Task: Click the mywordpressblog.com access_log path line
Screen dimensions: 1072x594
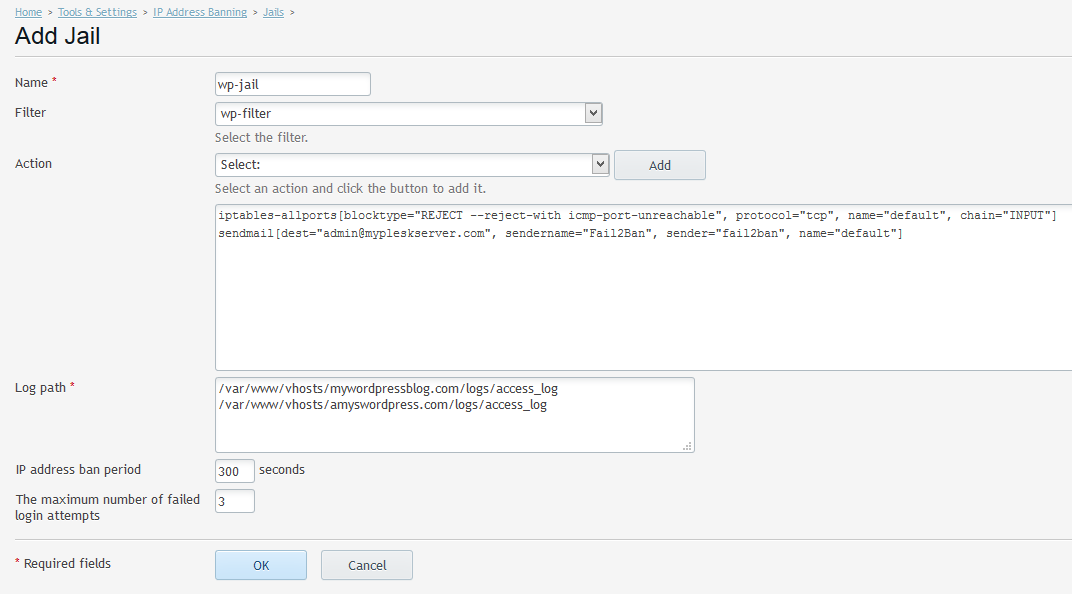Action: pos(388,388)
